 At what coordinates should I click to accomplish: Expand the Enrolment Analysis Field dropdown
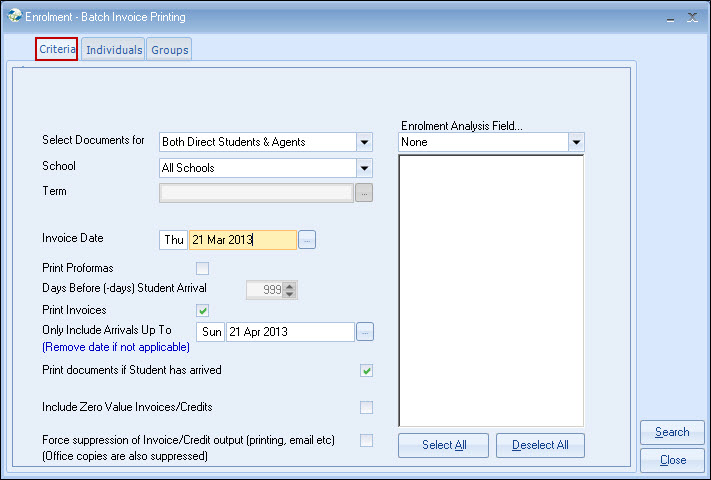(576, 143)
